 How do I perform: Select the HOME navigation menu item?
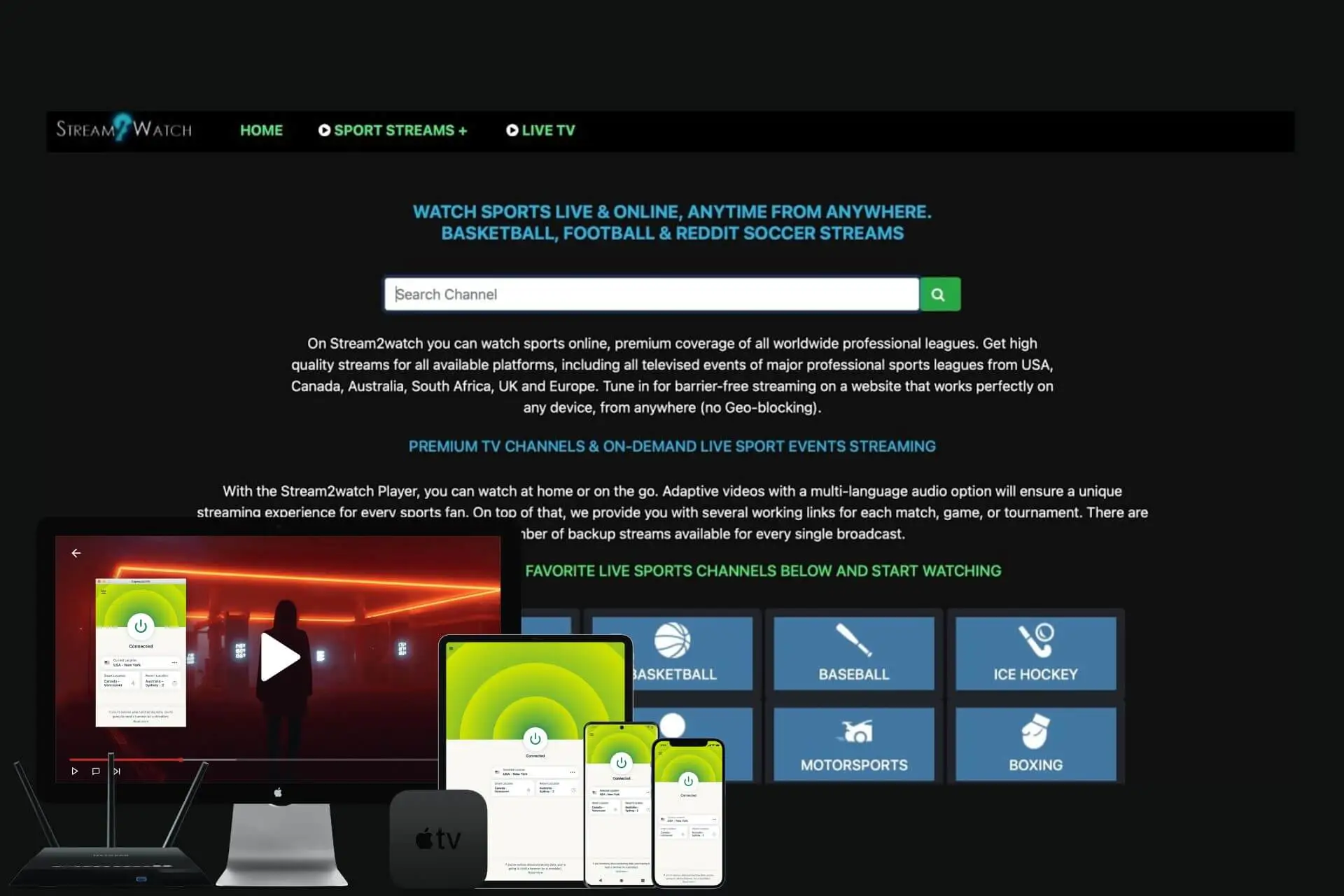(x=260, y=130)
